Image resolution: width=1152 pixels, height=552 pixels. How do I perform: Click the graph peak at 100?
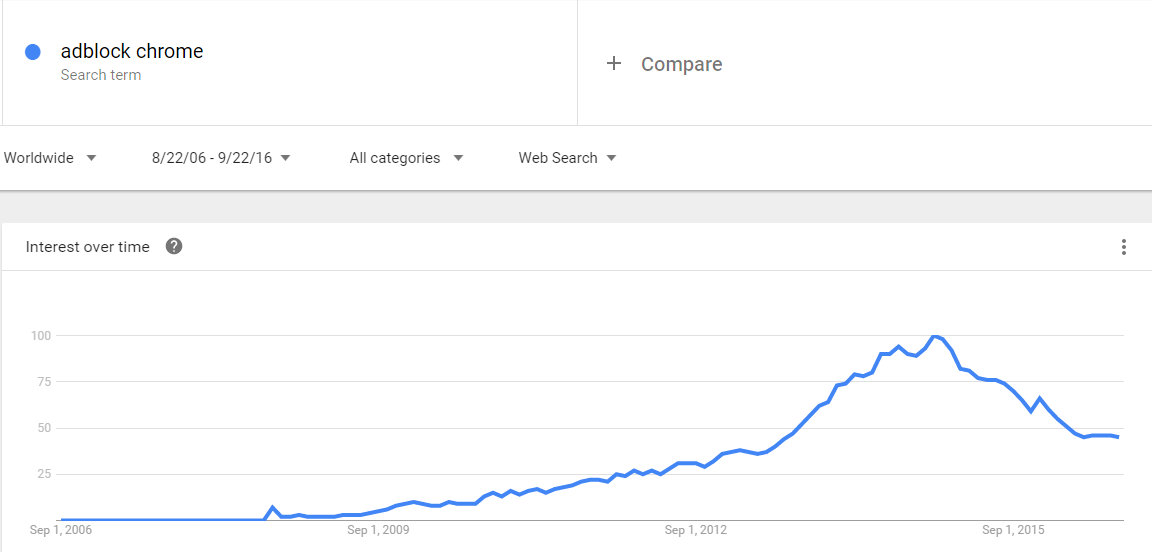pyautogui.click(x=935, y=336)
